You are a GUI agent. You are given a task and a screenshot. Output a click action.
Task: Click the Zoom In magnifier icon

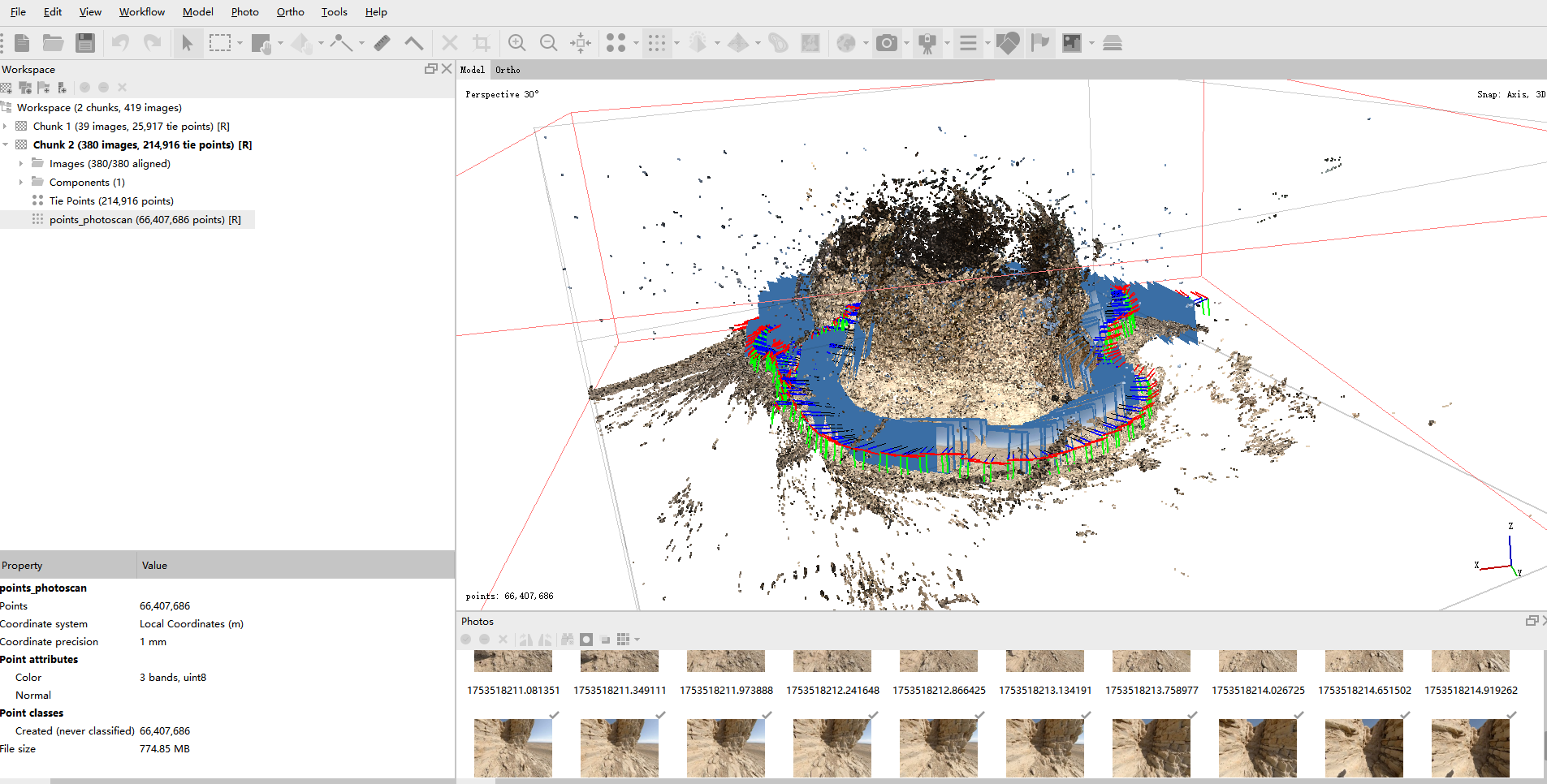click(x=516, y=43)
